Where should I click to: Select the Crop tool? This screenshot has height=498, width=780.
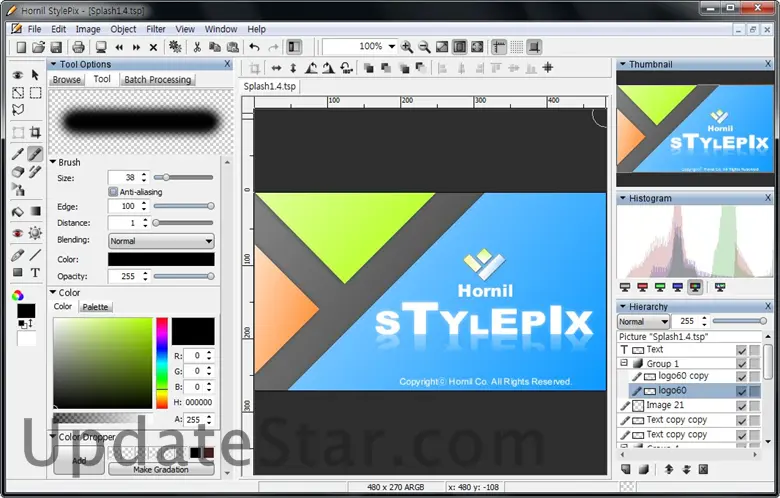click(35, 132)
